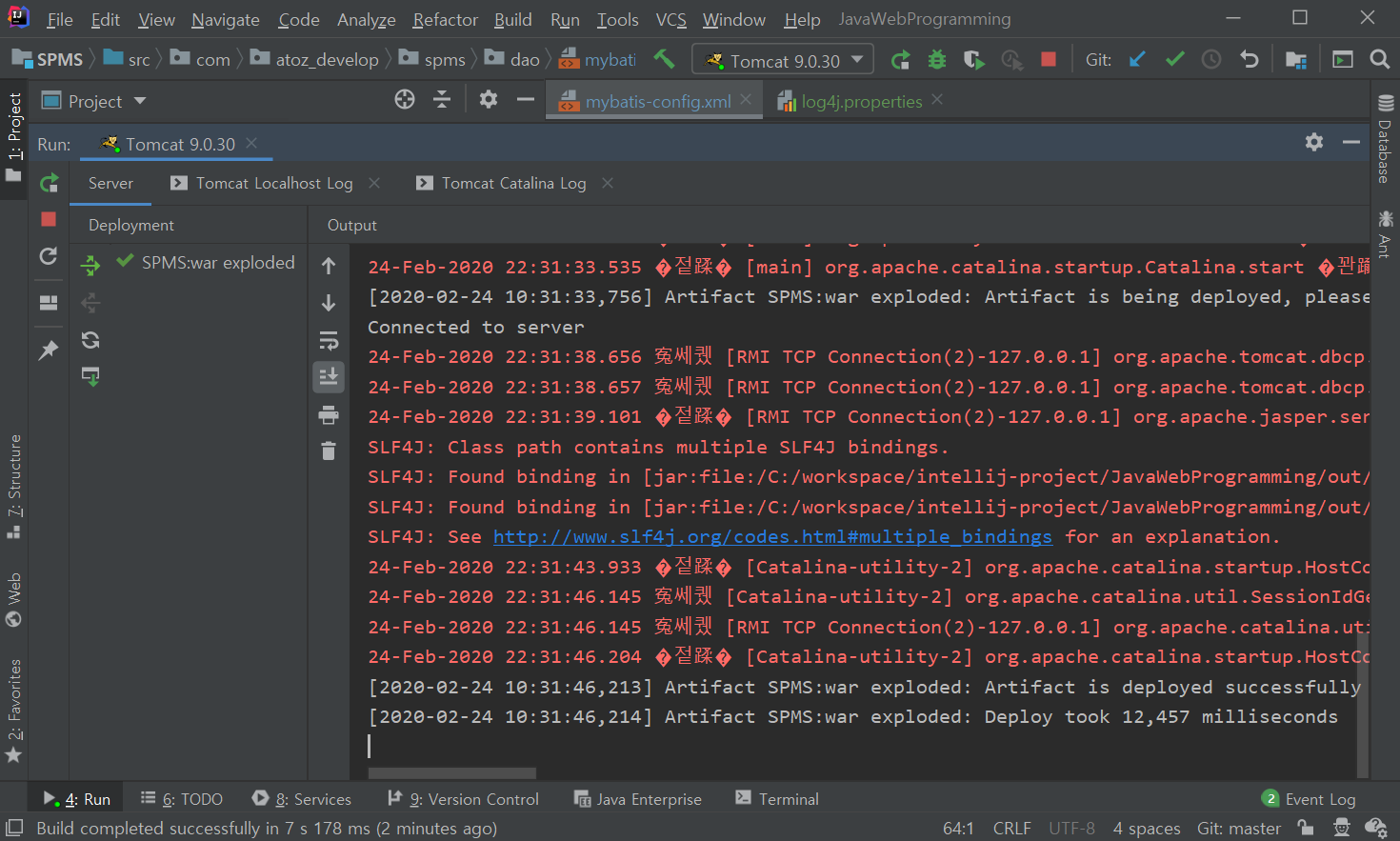The image size is (1400, 841).
Task: Open slf4j multiple_bindings link
Action: (x=772, y=537)
